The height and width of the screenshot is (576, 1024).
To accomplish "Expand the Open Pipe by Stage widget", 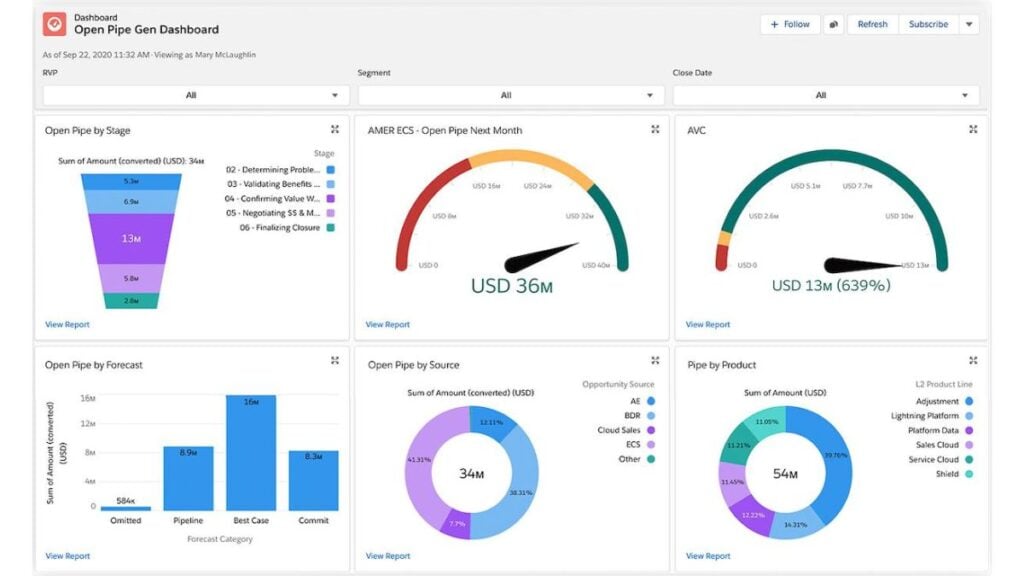I will tap(335, 129).
